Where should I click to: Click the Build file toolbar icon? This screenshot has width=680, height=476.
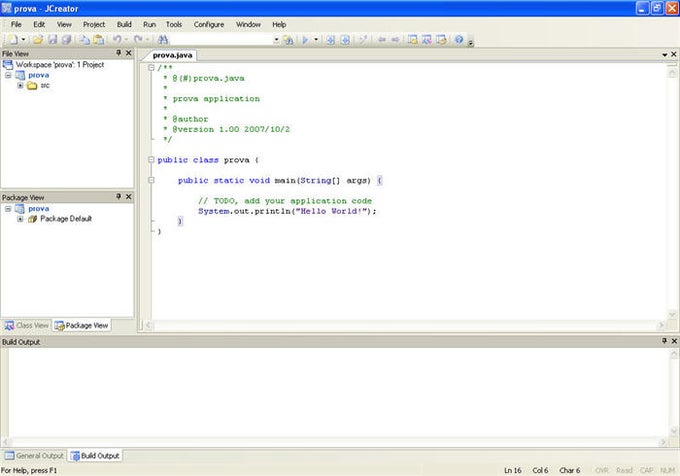pyautogui.click(x=345, y=40)
